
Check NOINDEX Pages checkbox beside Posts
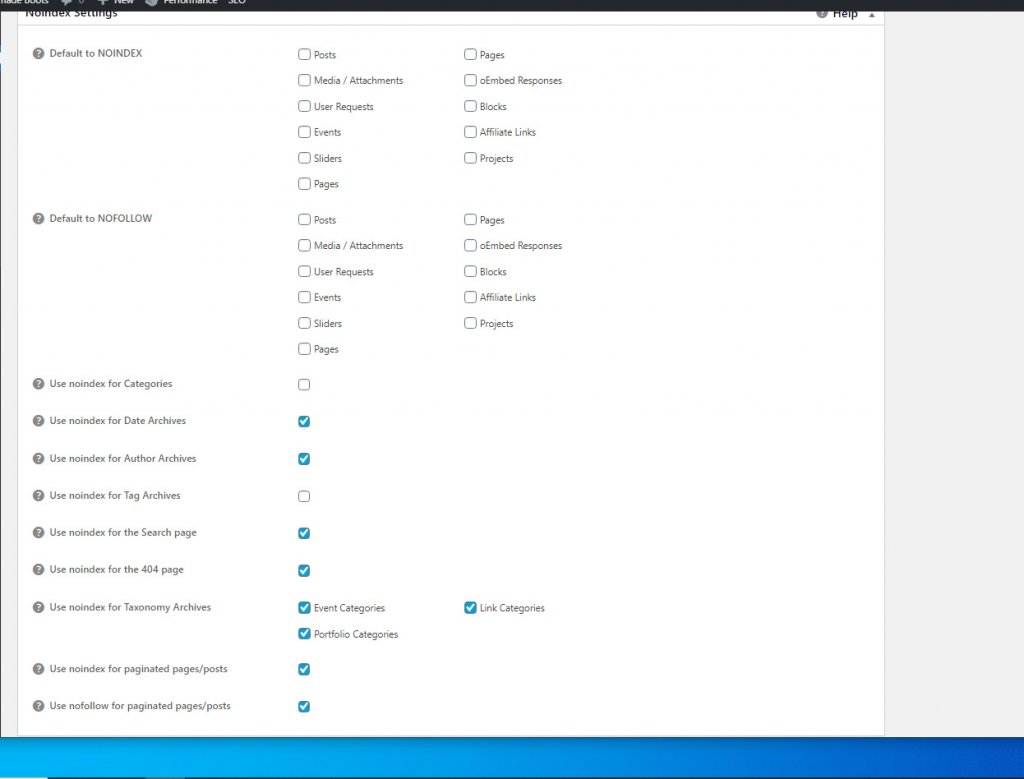point(470,54)
